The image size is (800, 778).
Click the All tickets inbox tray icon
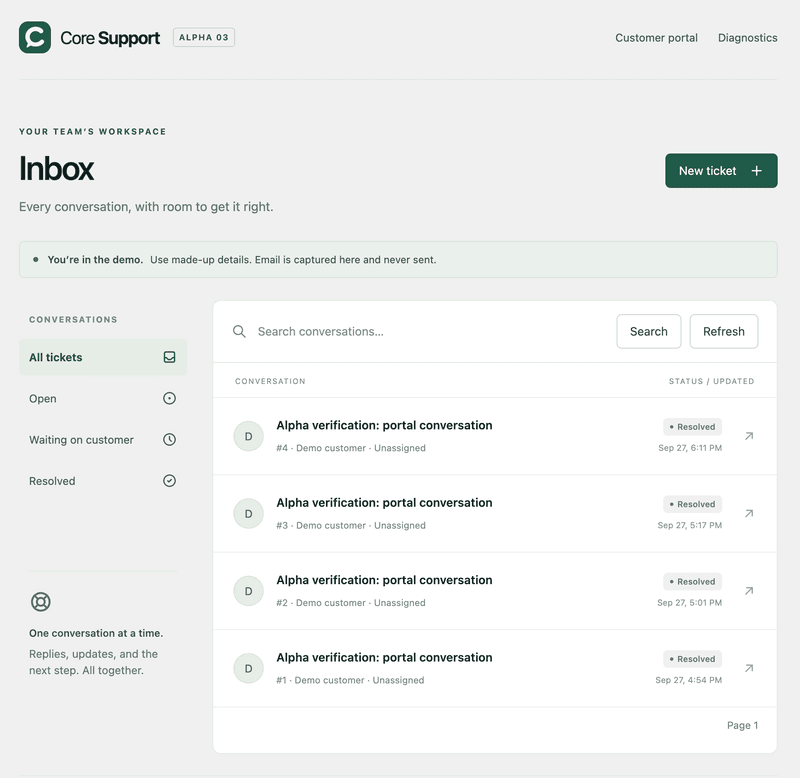(x=169, y=357)
